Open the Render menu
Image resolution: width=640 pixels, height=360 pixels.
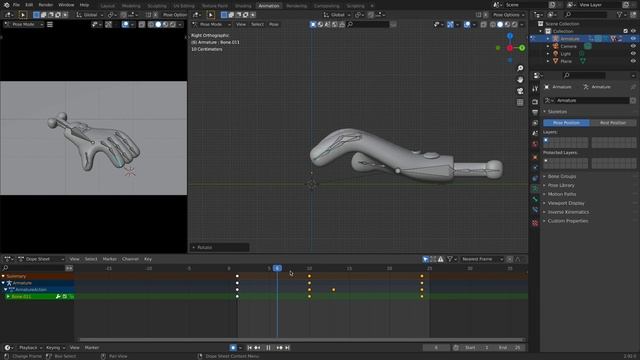coord(45,5)
